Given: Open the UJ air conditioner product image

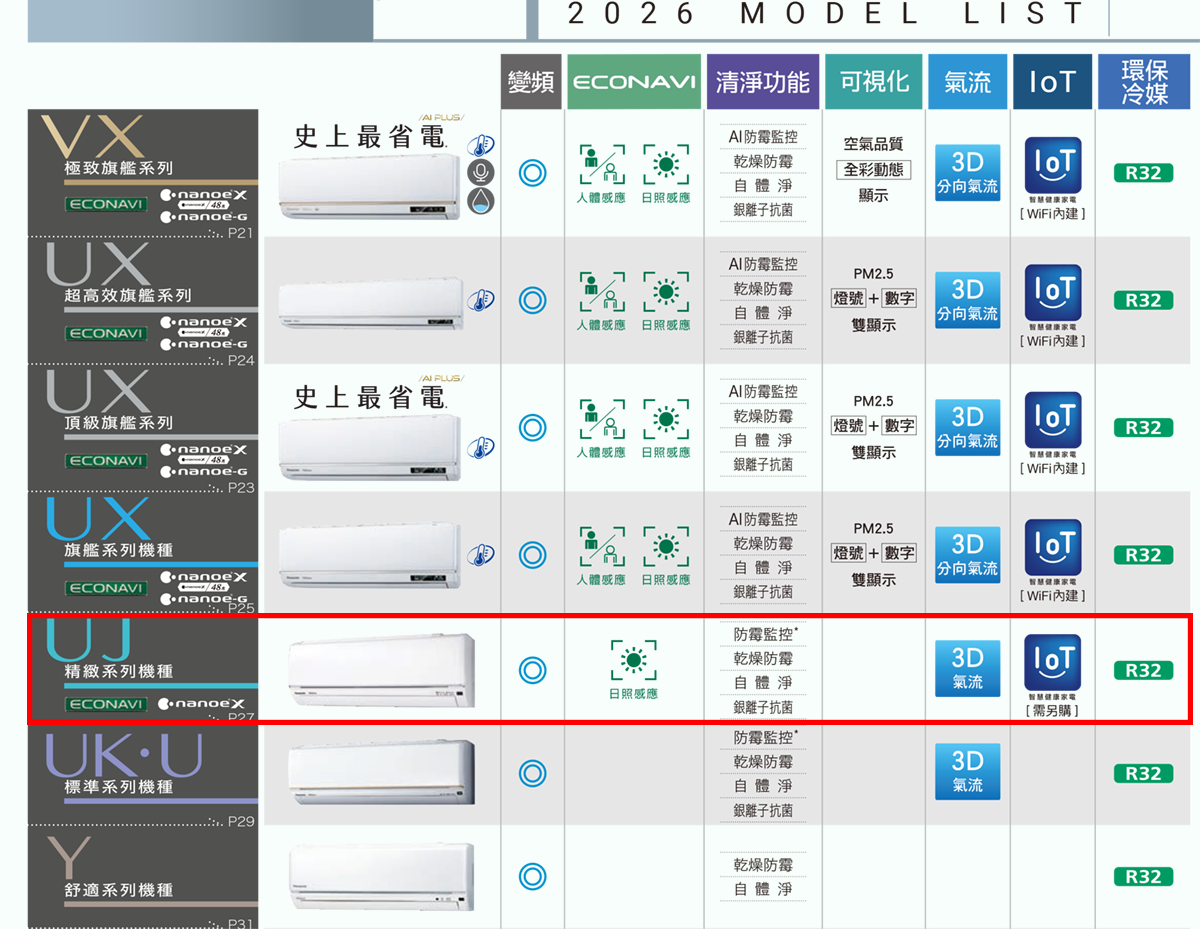Looking at the screenshot, I should click(x=381, y=670).
